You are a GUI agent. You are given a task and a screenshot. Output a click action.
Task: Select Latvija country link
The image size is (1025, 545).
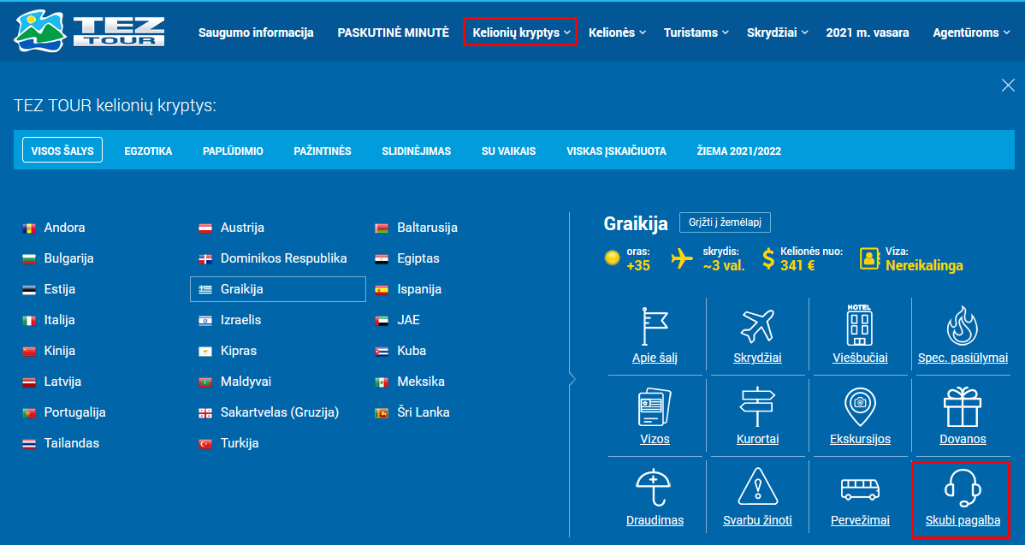point(63,381)
